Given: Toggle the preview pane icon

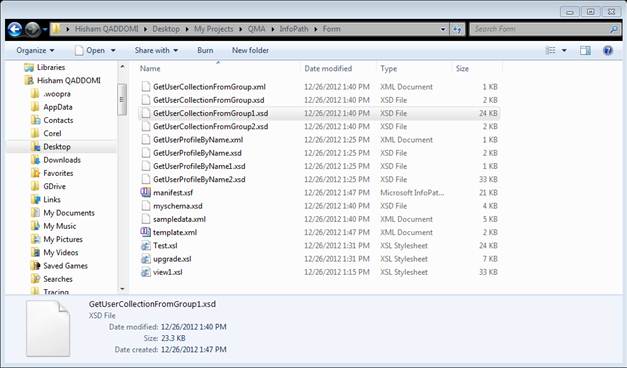Looking at the screenshot, I should click(585, 50).
